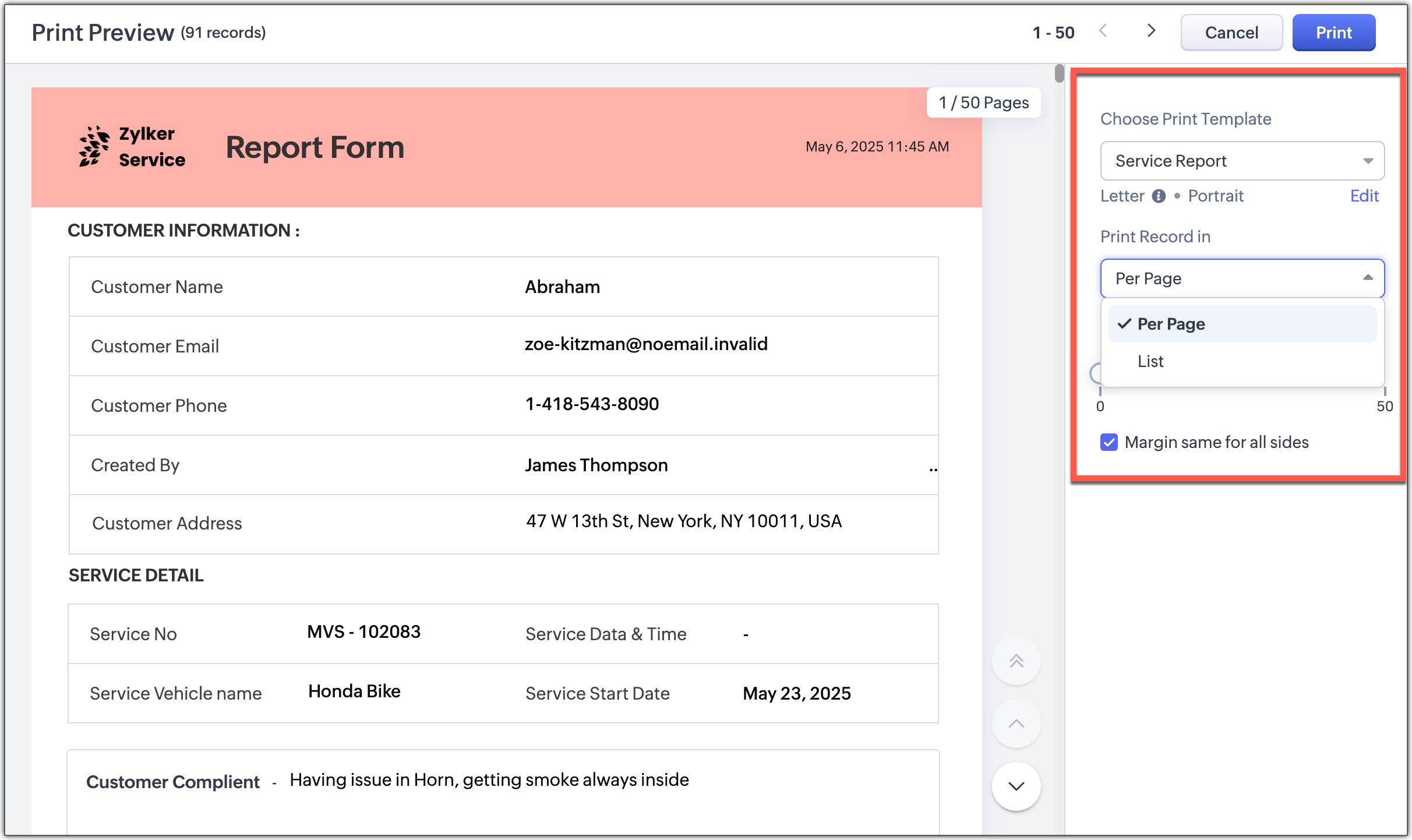Screen dimensions: 1412x840
Task: Open the Edit page settings link
Action: (x=1364, y=196)
